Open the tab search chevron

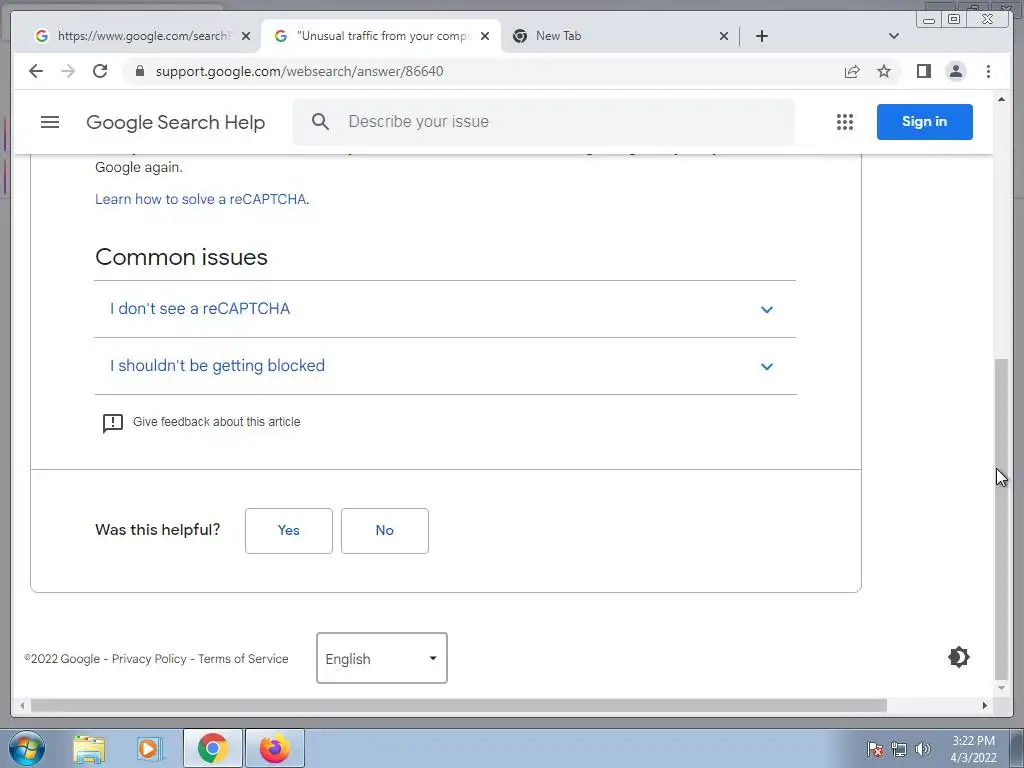click(x=894, y=36)
